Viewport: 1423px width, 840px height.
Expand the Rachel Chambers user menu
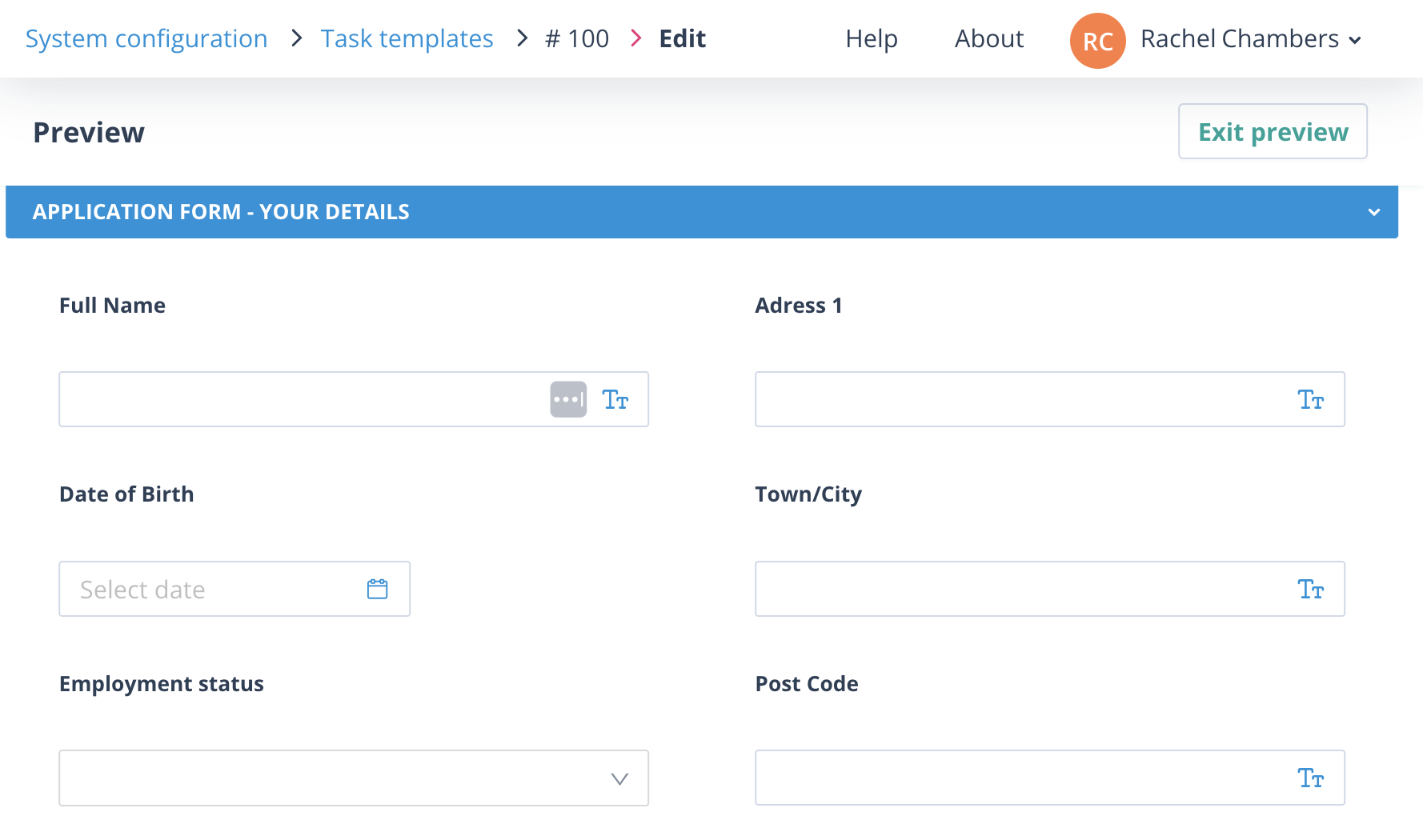[x=1251, y=39]
